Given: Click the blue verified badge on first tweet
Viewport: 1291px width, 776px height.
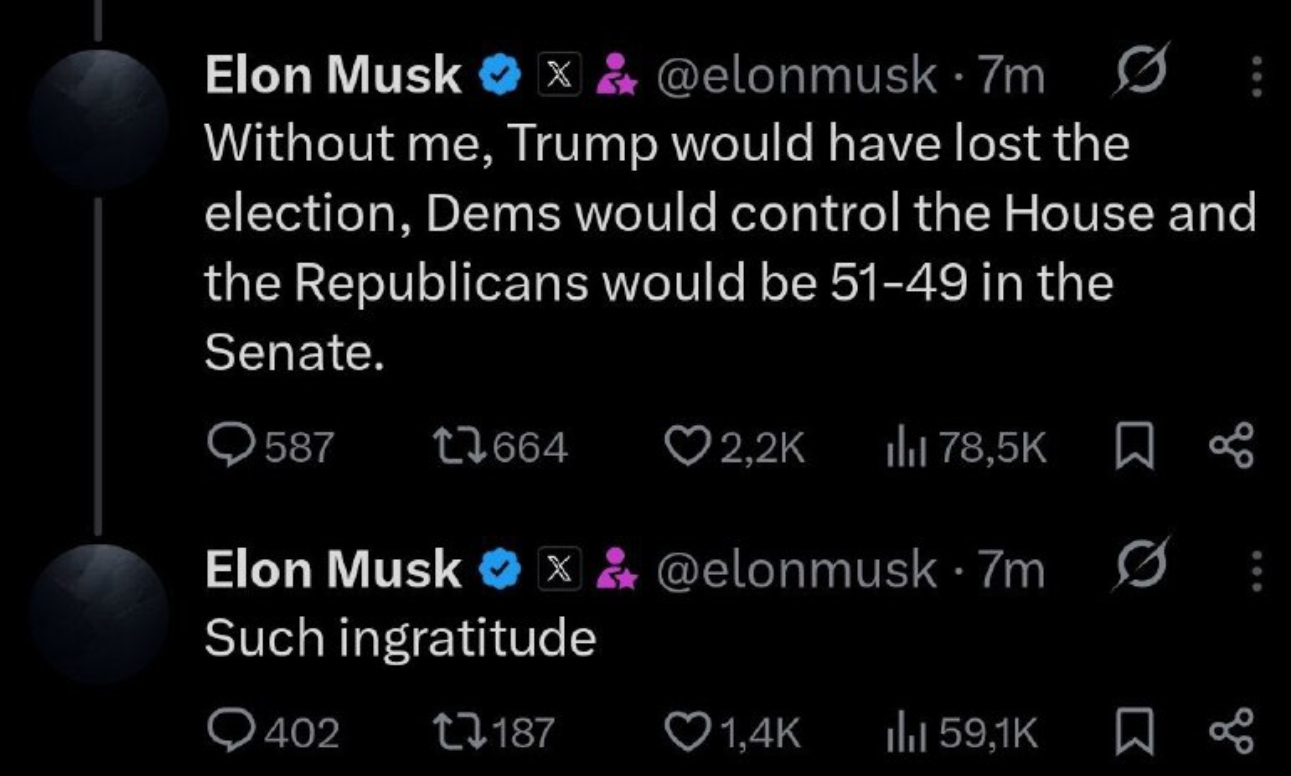Looking at the screenshot, I should 500,76.
